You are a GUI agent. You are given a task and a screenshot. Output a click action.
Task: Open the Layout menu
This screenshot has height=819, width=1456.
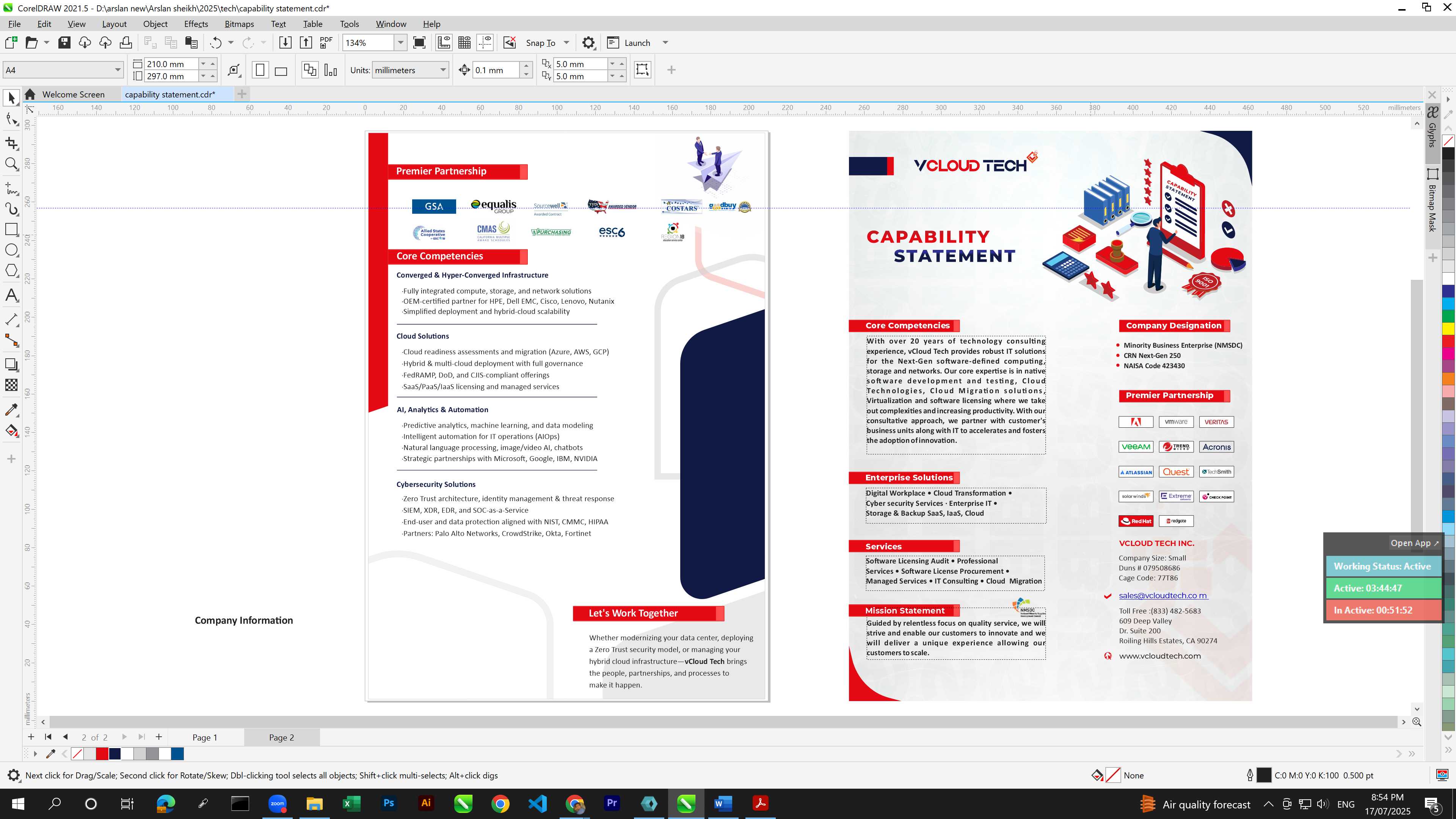[114, 24]
